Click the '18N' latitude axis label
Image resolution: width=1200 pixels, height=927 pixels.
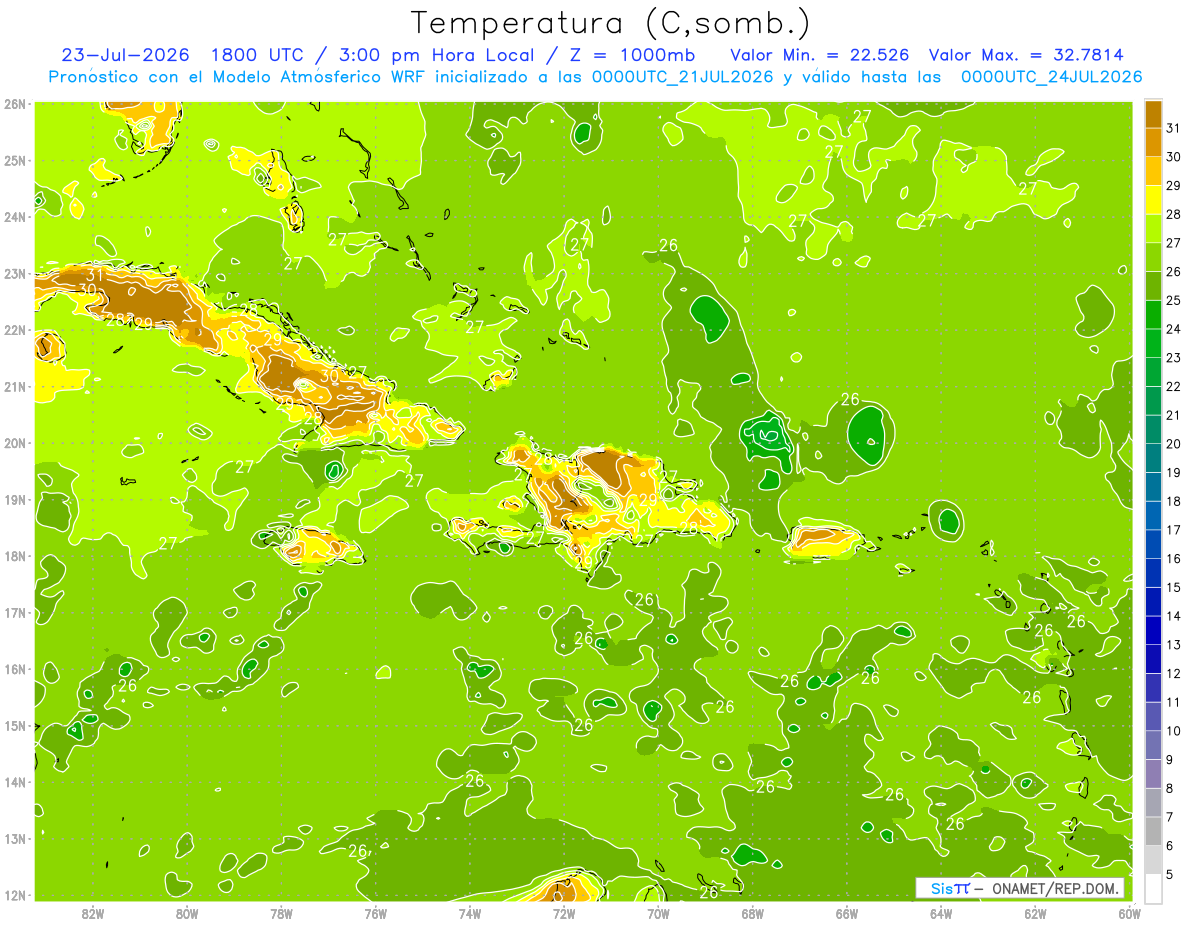point(15,556)
